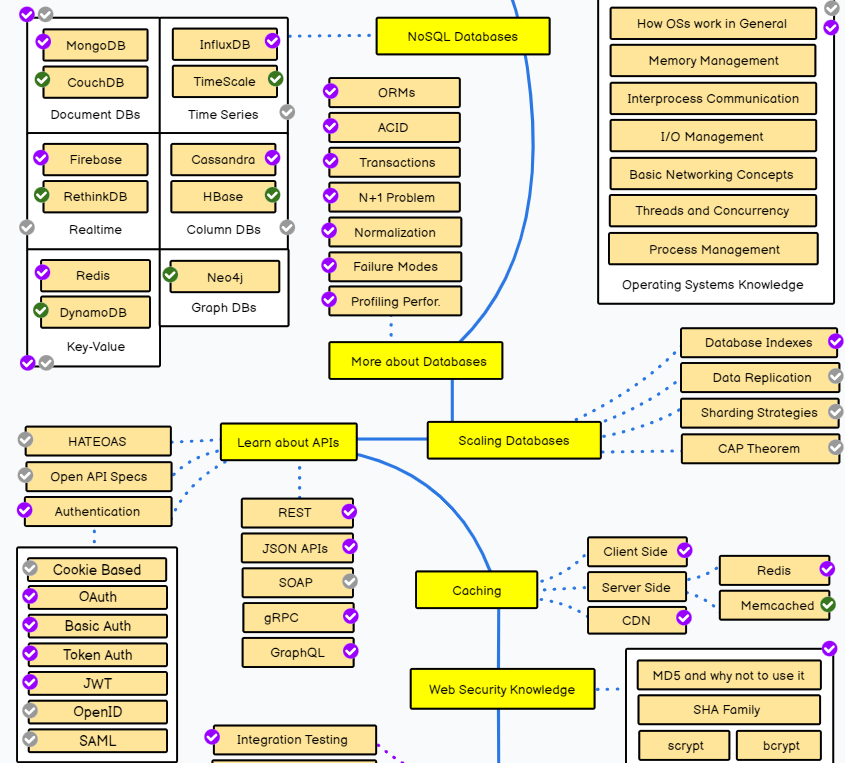Click the purple checkmark icon on MongoDB

coord(43,42)
